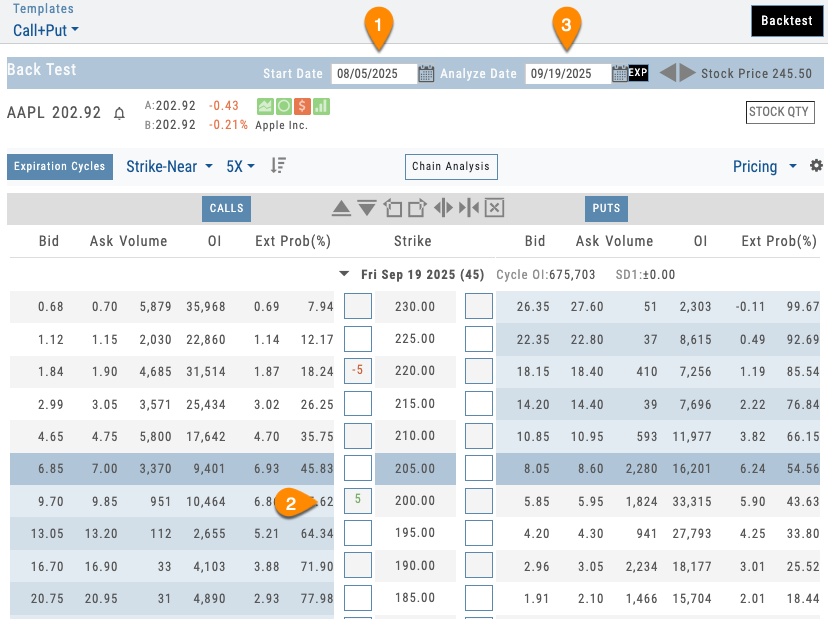Select the CALLS tab header

[x=225, y=209]
